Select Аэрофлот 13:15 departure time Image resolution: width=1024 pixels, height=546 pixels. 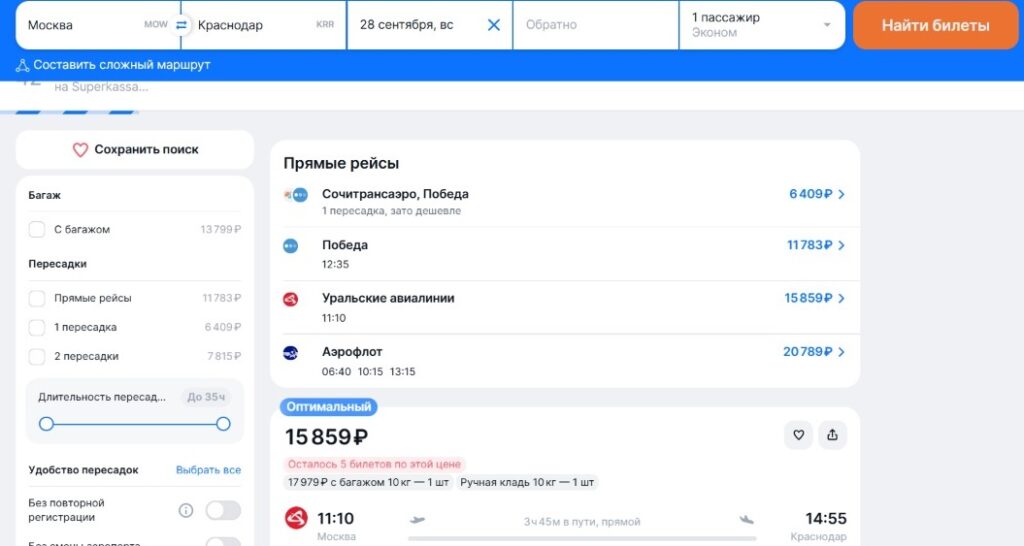click(402, 372)
